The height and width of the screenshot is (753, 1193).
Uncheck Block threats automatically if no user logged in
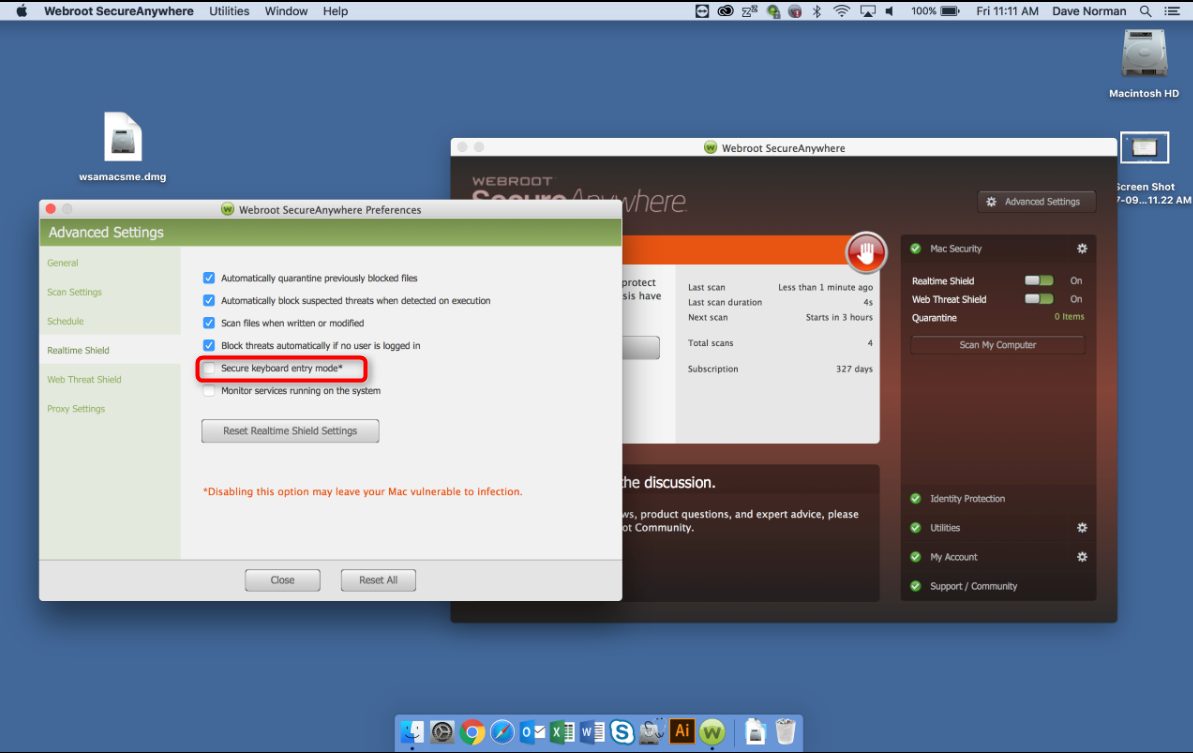pyautogui.click(x=208, y=345)
